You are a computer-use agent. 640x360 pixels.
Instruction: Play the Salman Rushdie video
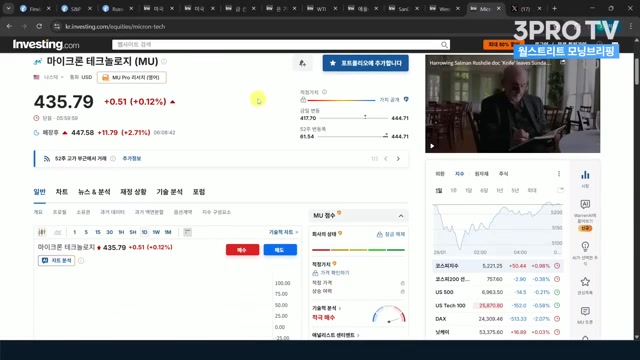432,146
